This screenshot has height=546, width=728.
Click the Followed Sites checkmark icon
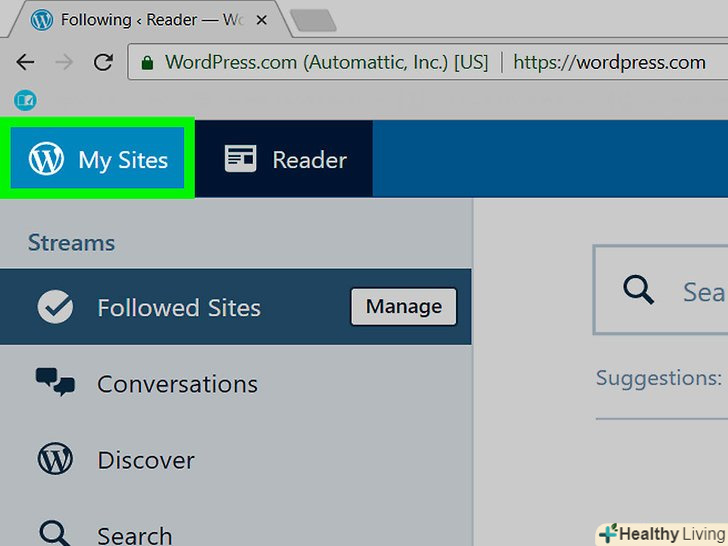55,307
